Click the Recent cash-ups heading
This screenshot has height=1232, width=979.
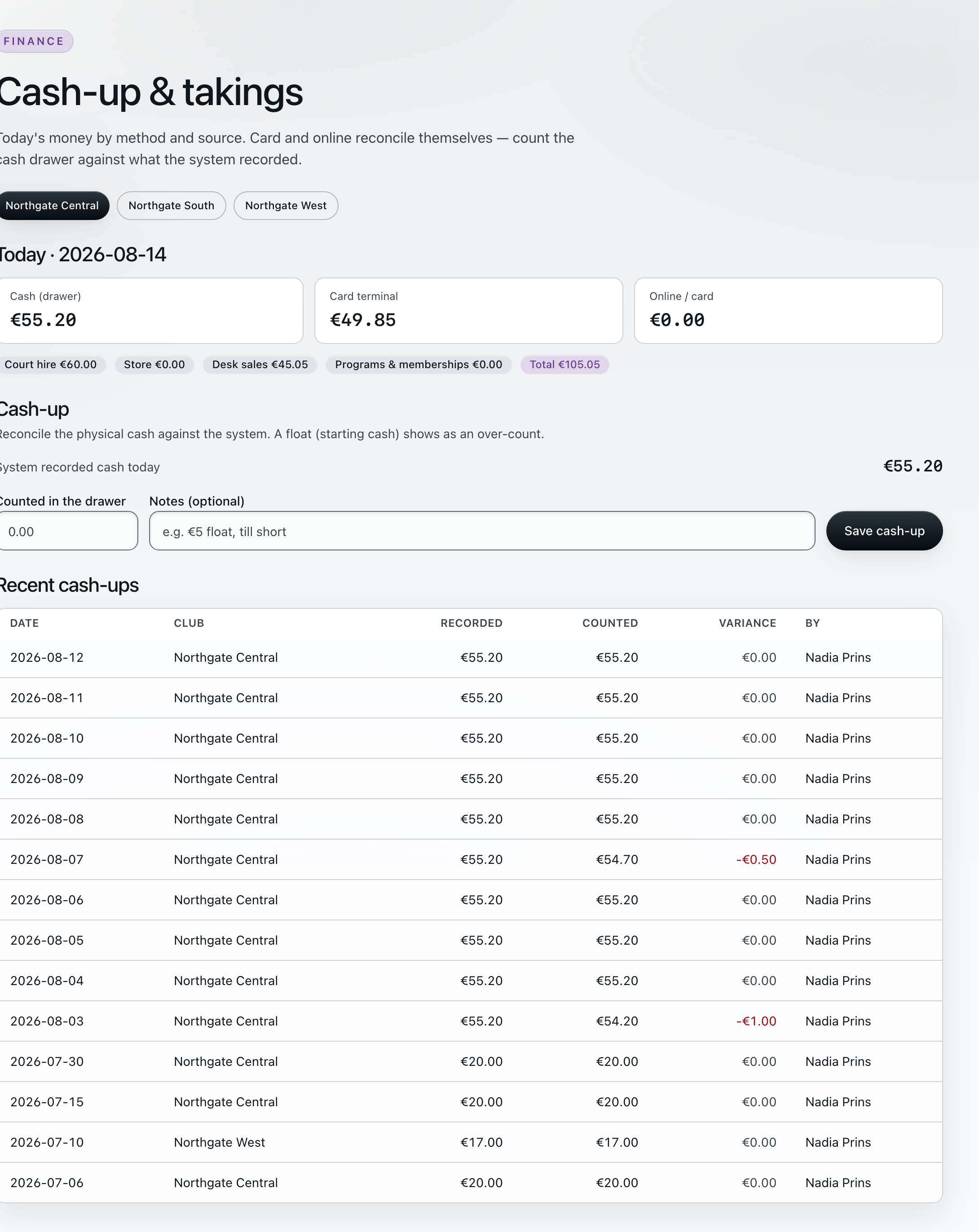[69, 585]
